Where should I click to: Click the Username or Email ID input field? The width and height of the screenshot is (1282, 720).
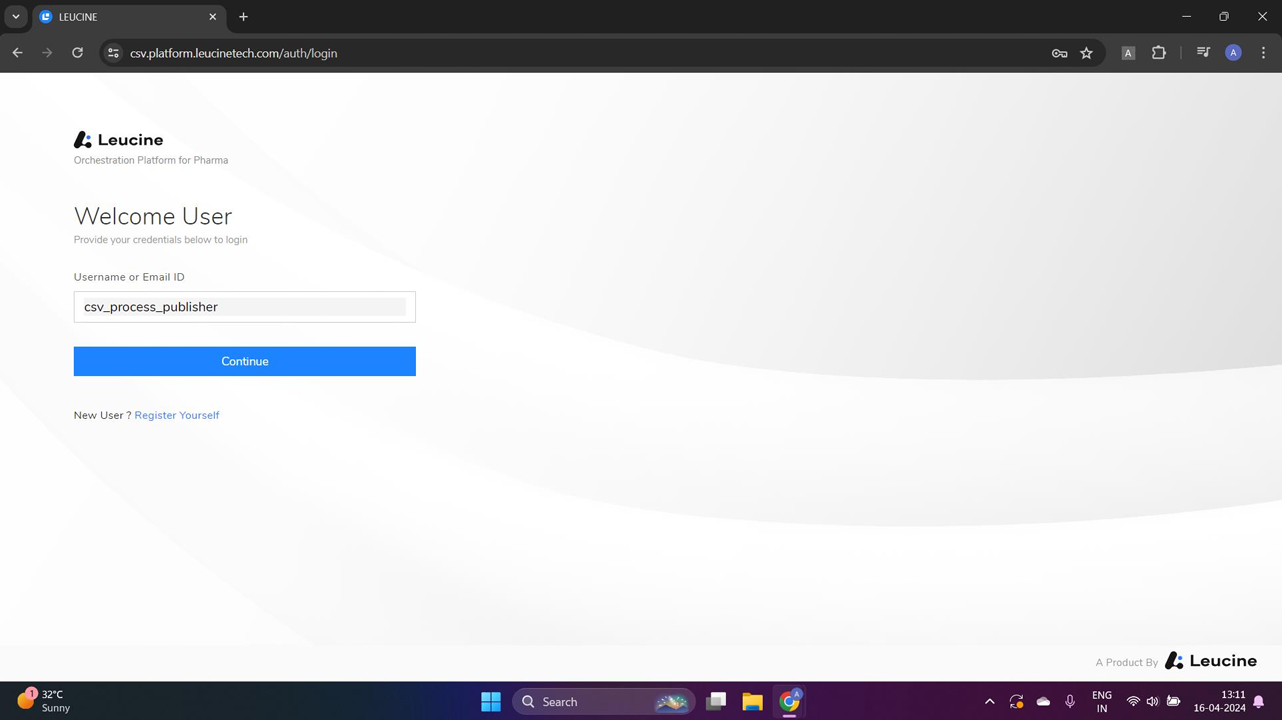tap(244, 306)
